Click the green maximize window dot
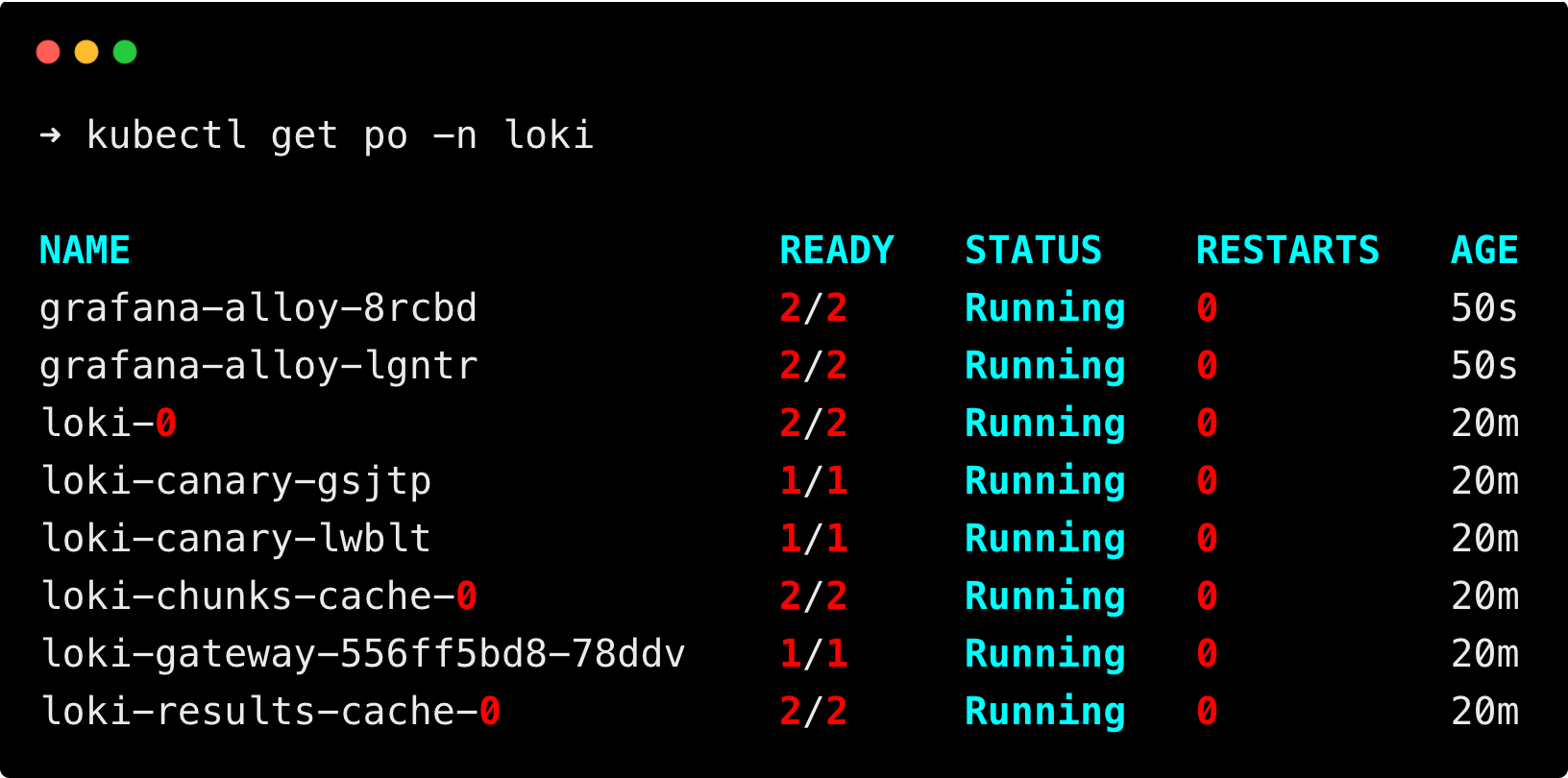This screenshot has height=778, width=1568. tap(125, 52)
